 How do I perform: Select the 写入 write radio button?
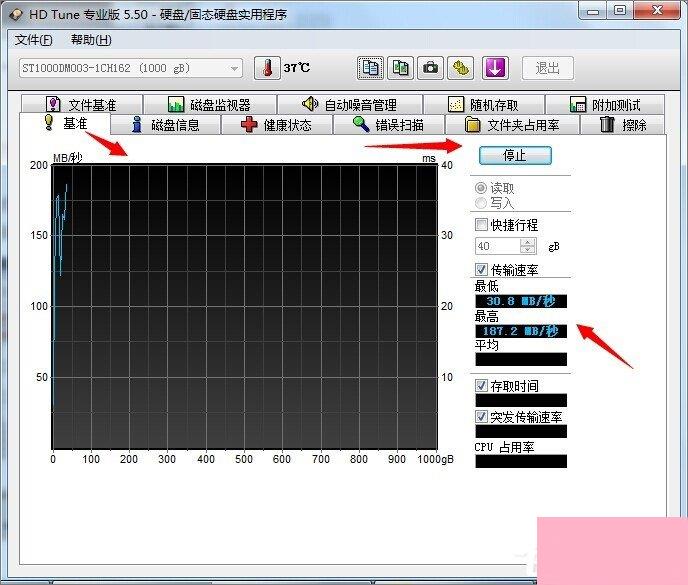[x=481, y=203]
